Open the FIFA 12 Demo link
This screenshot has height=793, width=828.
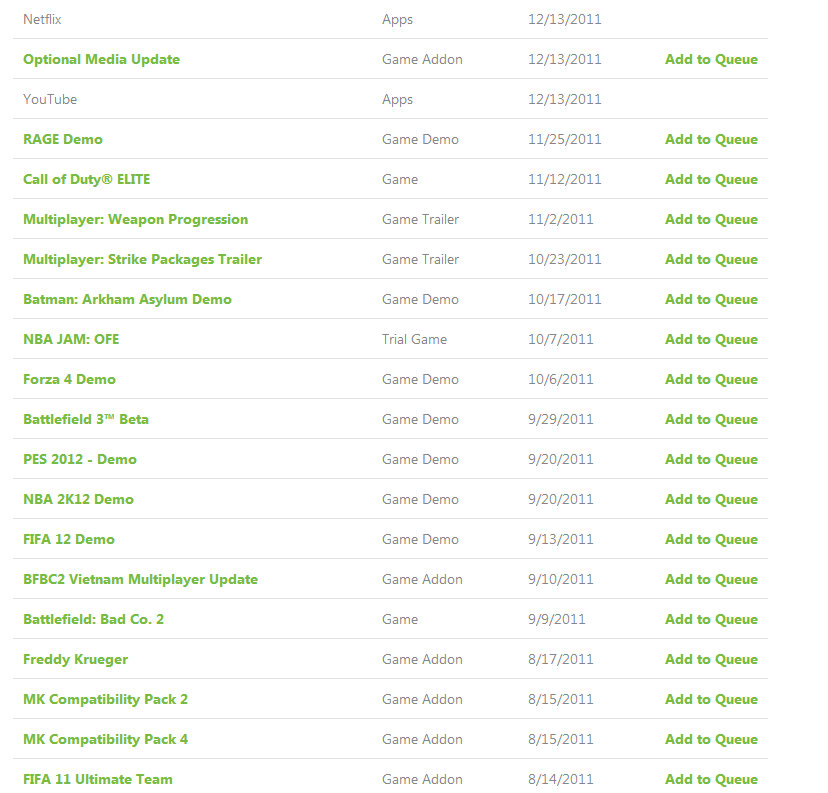[x=69, y=540]
